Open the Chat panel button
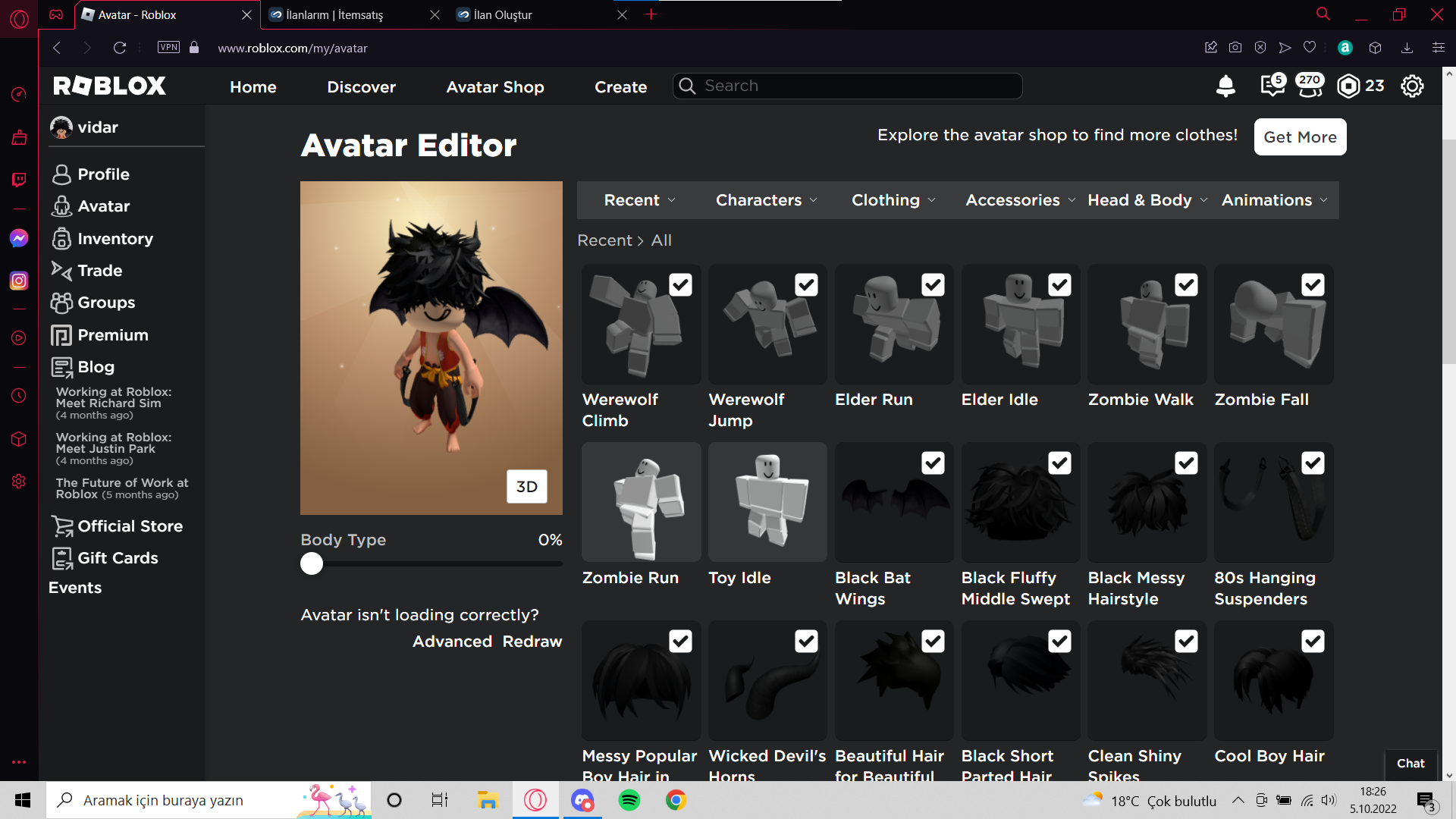 click(x=1410, y=764)
